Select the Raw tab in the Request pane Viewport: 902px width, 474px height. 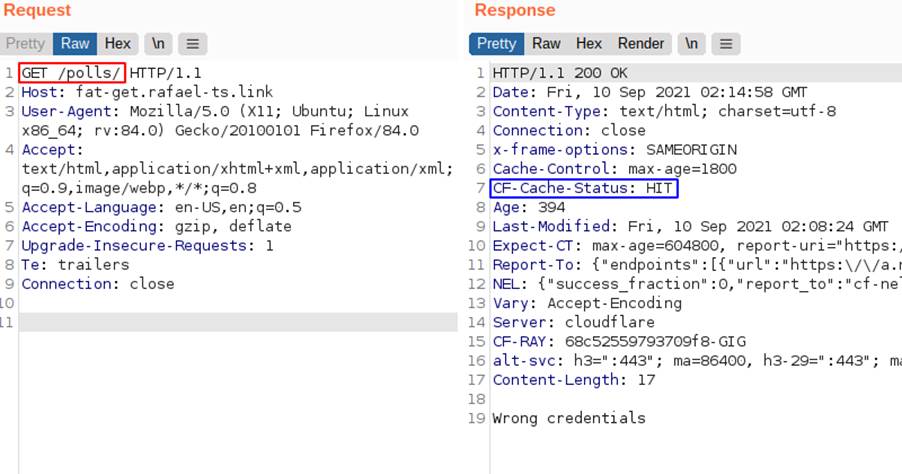[75, 44]
